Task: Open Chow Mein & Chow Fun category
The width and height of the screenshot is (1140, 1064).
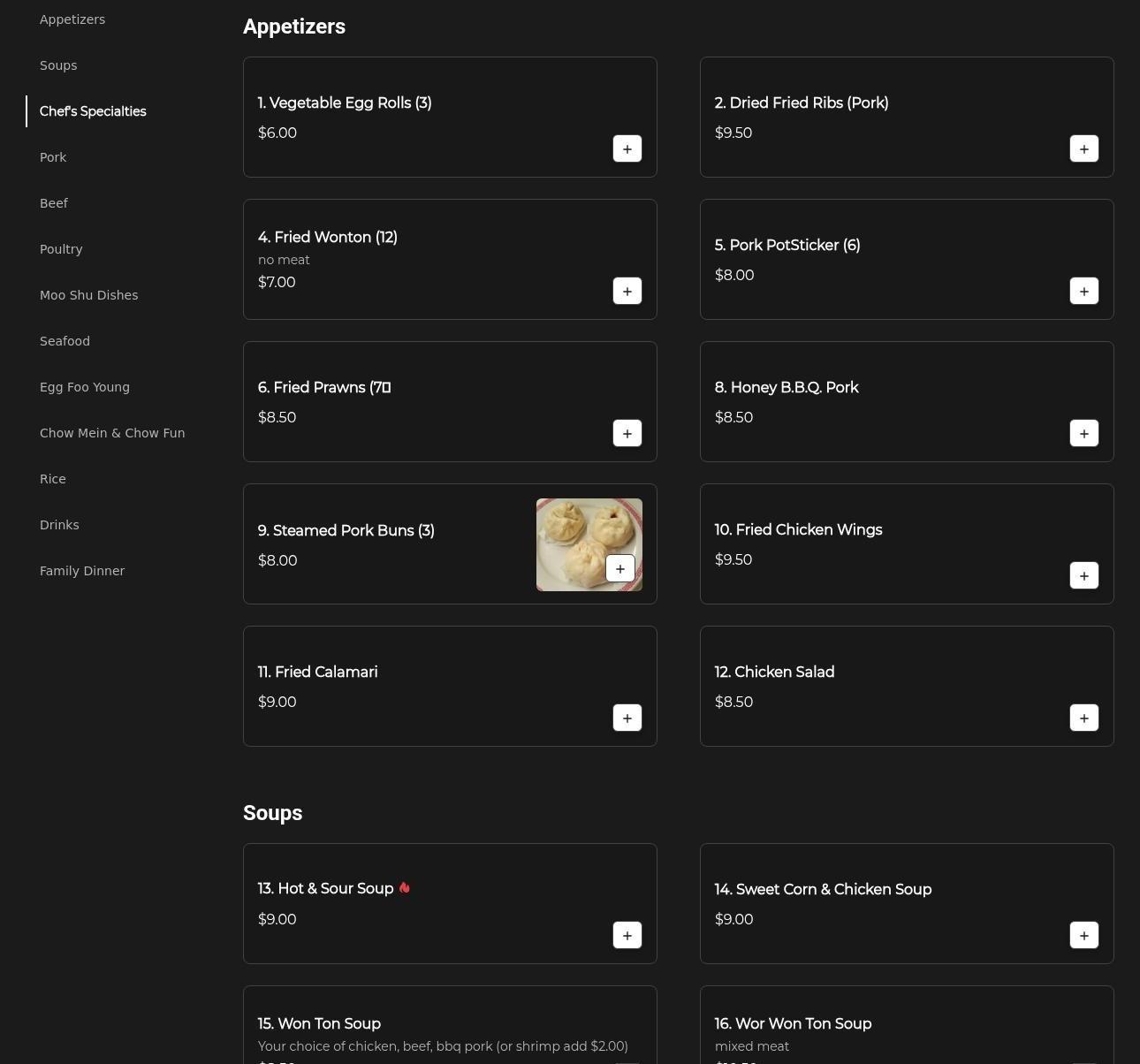Action: 112,433
